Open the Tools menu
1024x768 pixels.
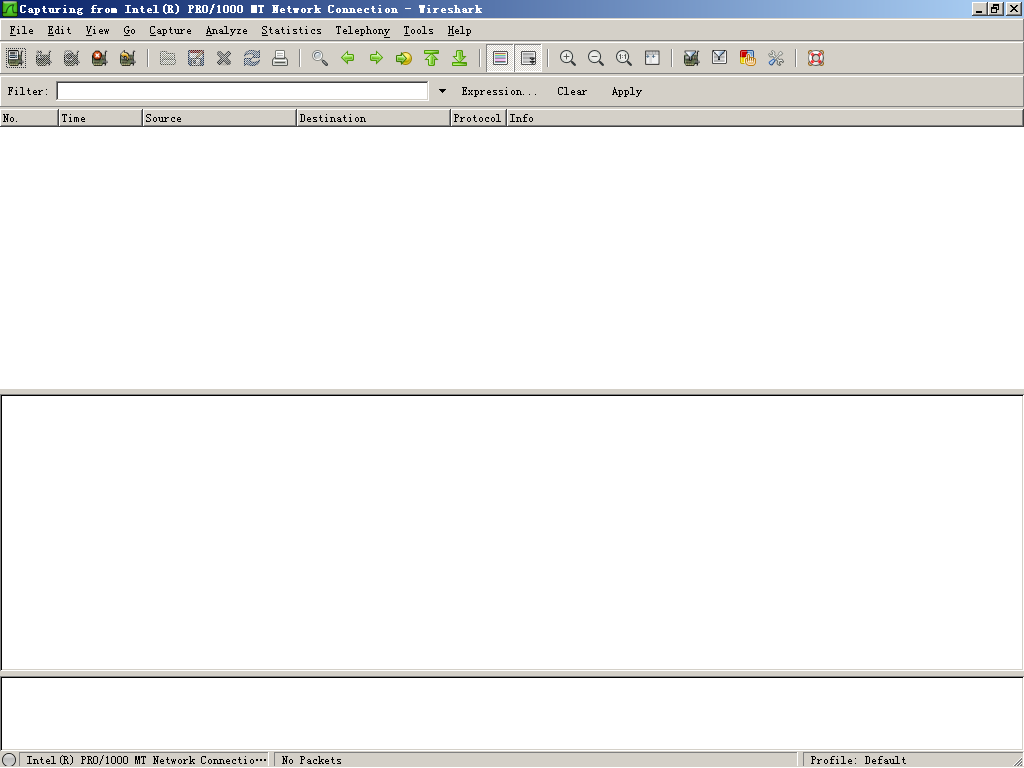point(419,31)
